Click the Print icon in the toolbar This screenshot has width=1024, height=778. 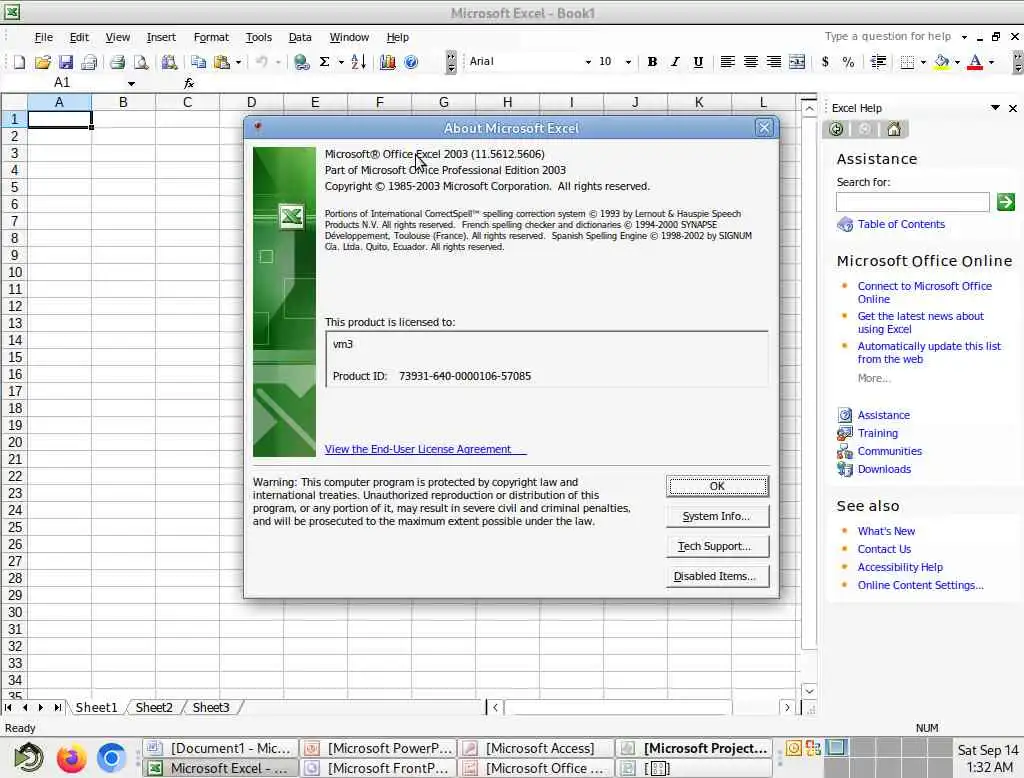coord(118,62)
